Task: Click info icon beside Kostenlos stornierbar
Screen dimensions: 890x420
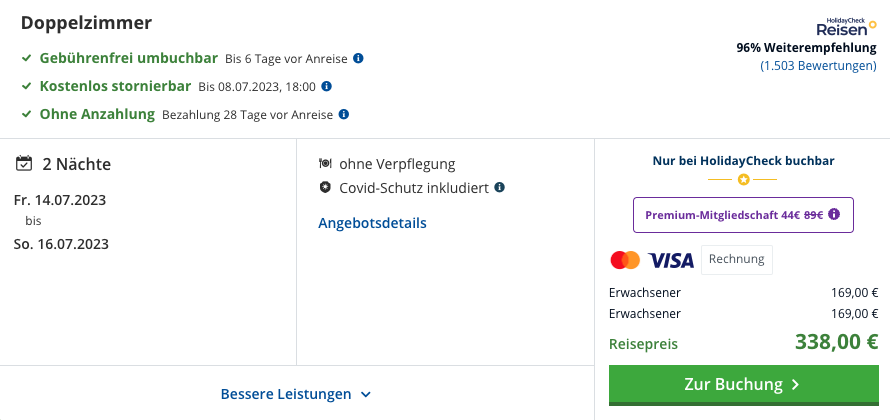Action: click(326, 86)
